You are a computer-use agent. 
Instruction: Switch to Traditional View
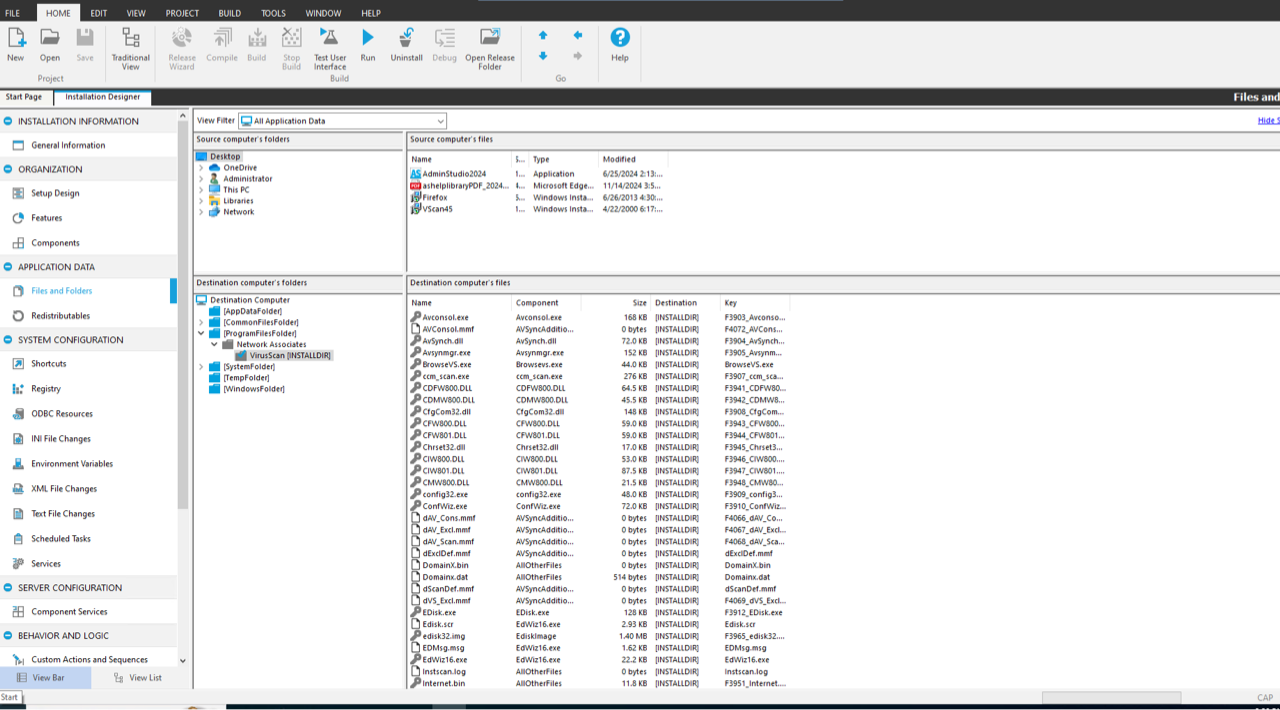pyautogui.click(x=131, y=46)
